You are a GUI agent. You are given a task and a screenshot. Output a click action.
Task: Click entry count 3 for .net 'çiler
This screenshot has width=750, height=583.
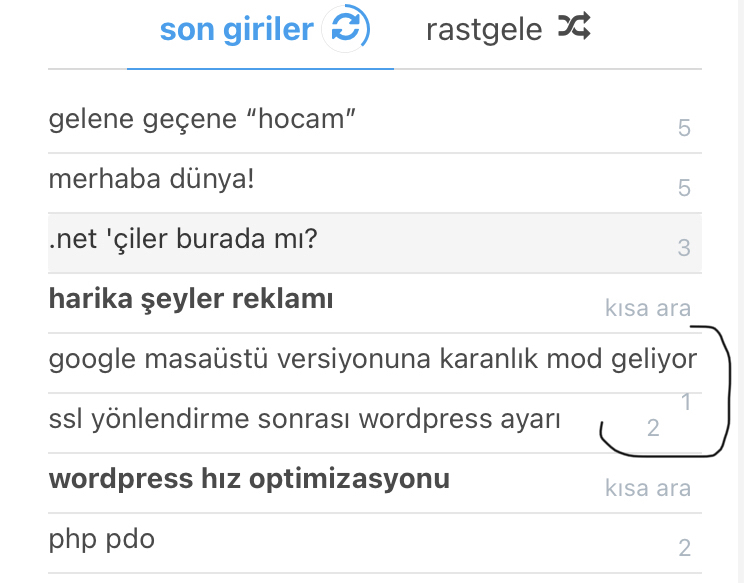tap(684, 248)
